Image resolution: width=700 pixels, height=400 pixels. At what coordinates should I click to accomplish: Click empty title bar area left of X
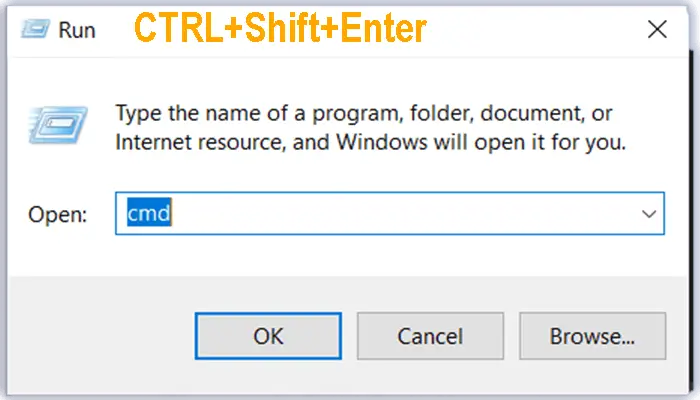540,30
